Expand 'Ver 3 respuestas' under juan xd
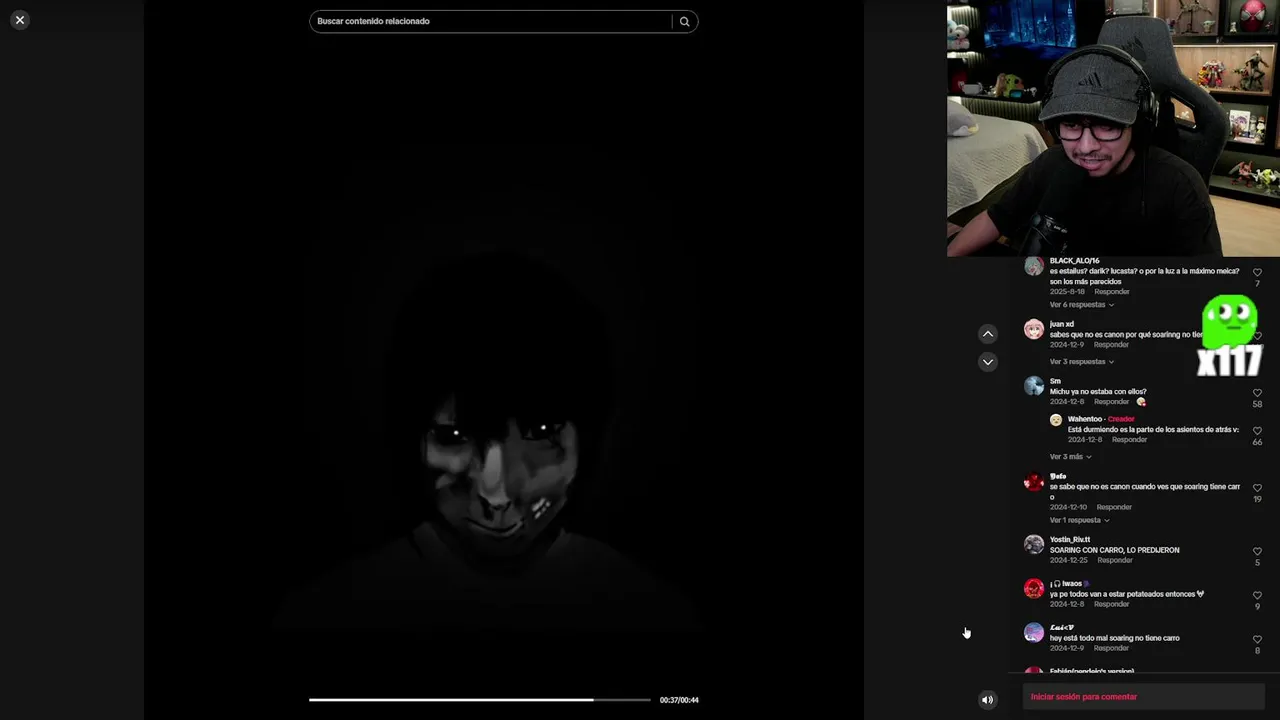 [x=1081, y=362]
